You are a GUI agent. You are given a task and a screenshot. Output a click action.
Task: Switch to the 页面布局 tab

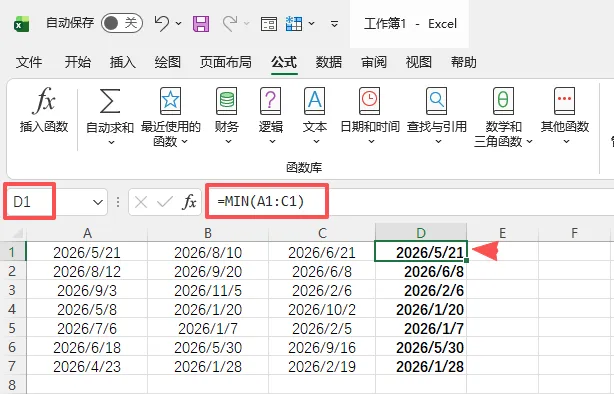226,62
